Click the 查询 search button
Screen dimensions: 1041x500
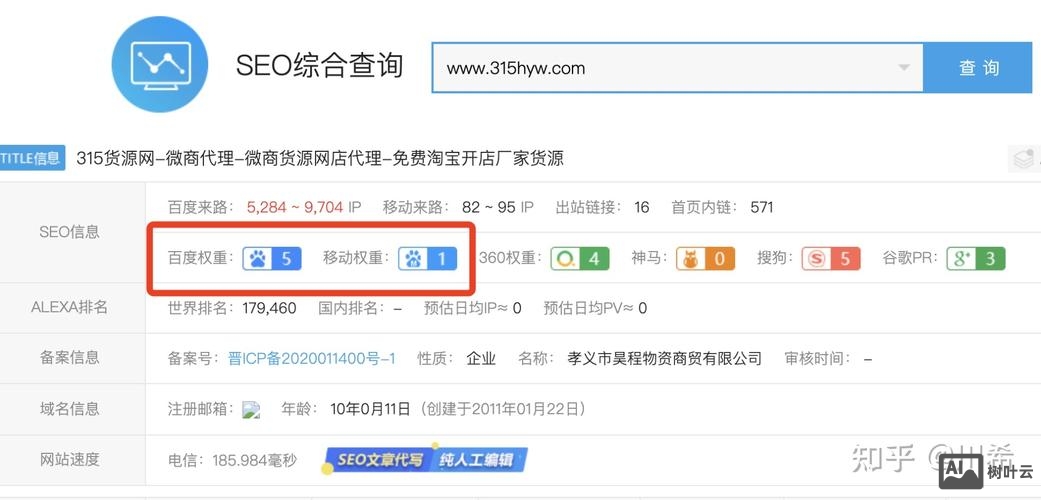point(979,68)
